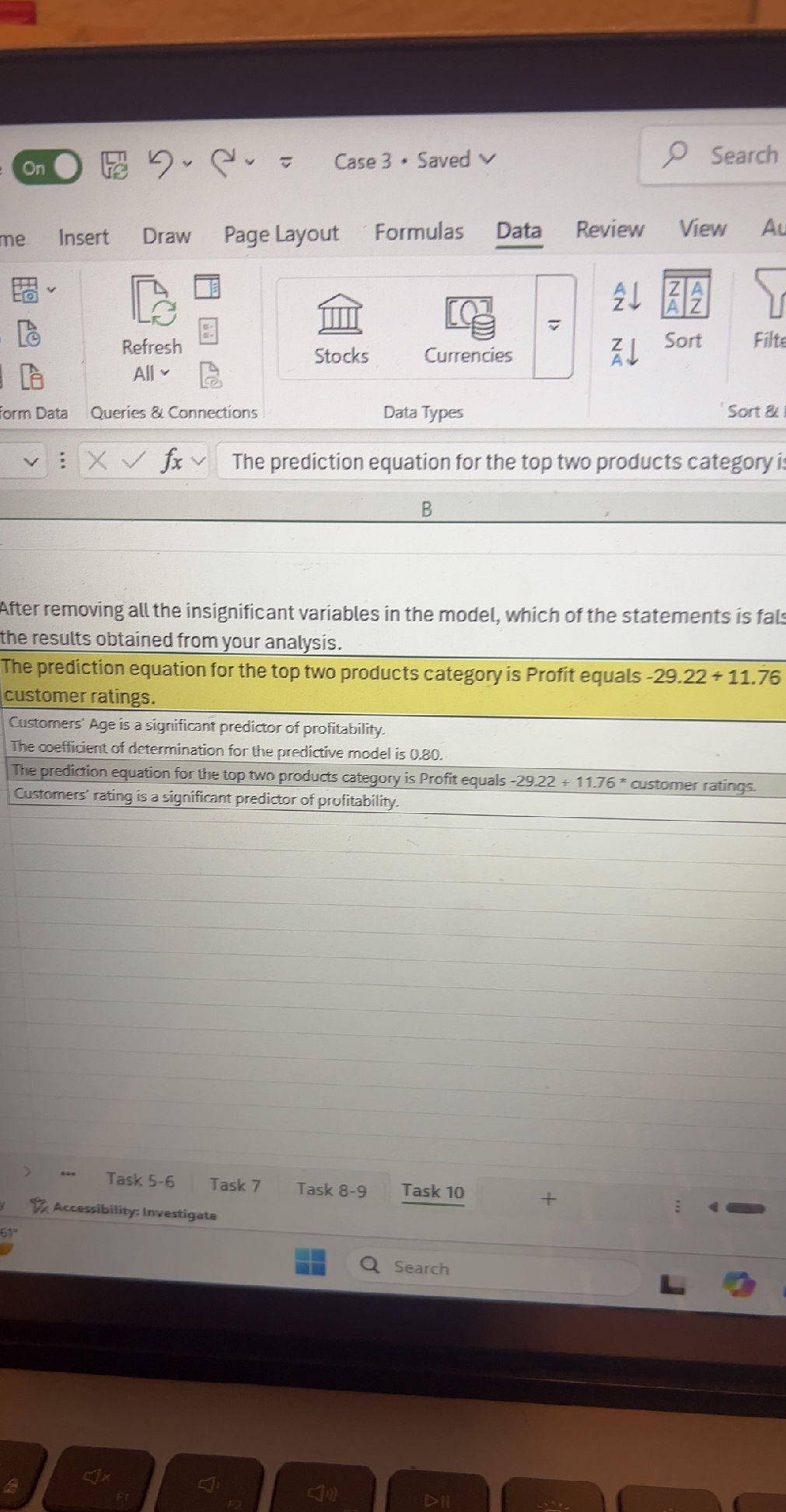Confirm the formula bar entry
786x1512 pixels.
tap(134, 461)
